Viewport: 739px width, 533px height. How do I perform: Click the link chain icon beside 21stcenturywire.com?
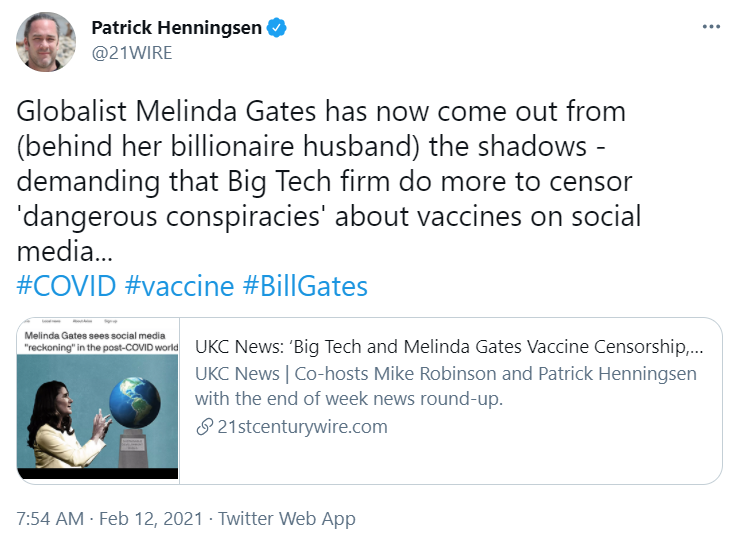(x=205, y=427)
